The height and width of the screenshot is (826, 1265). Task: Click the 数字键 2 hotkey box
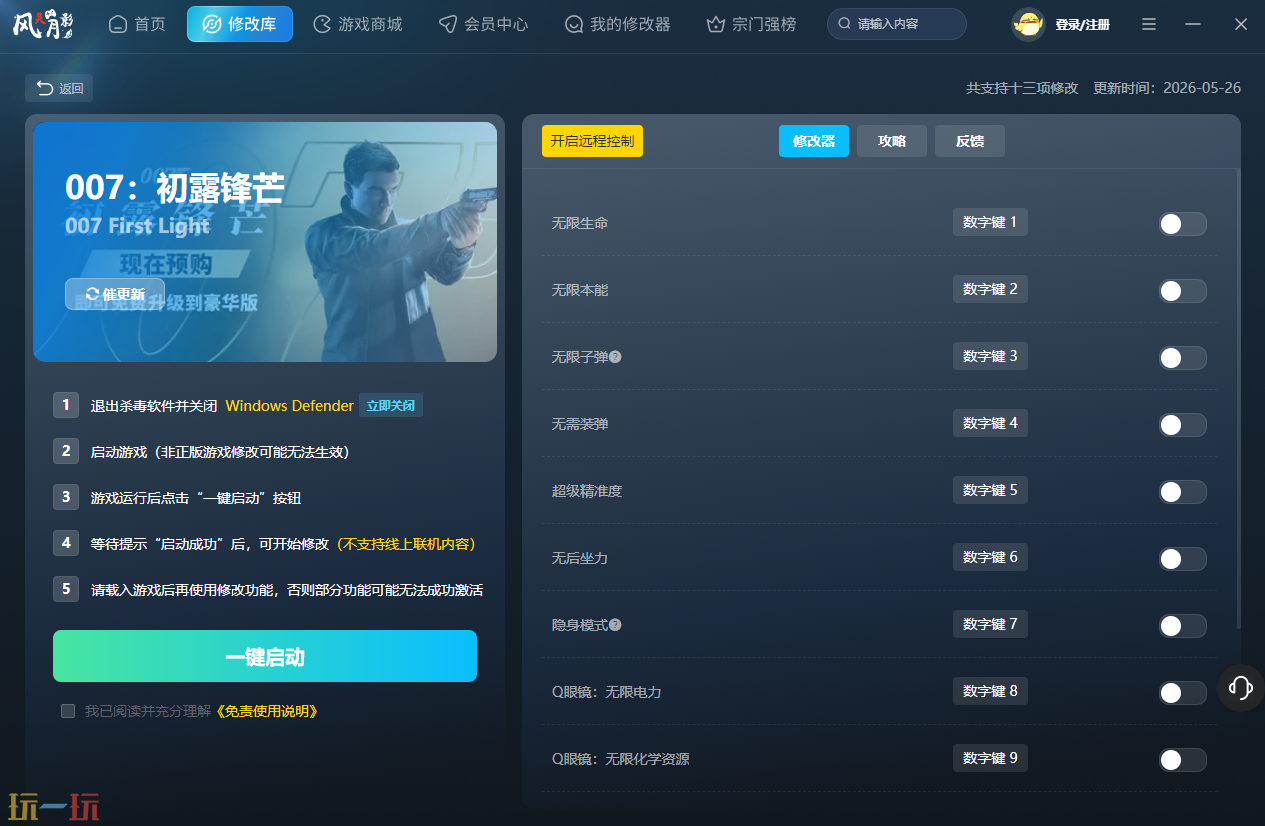(990, 289)
